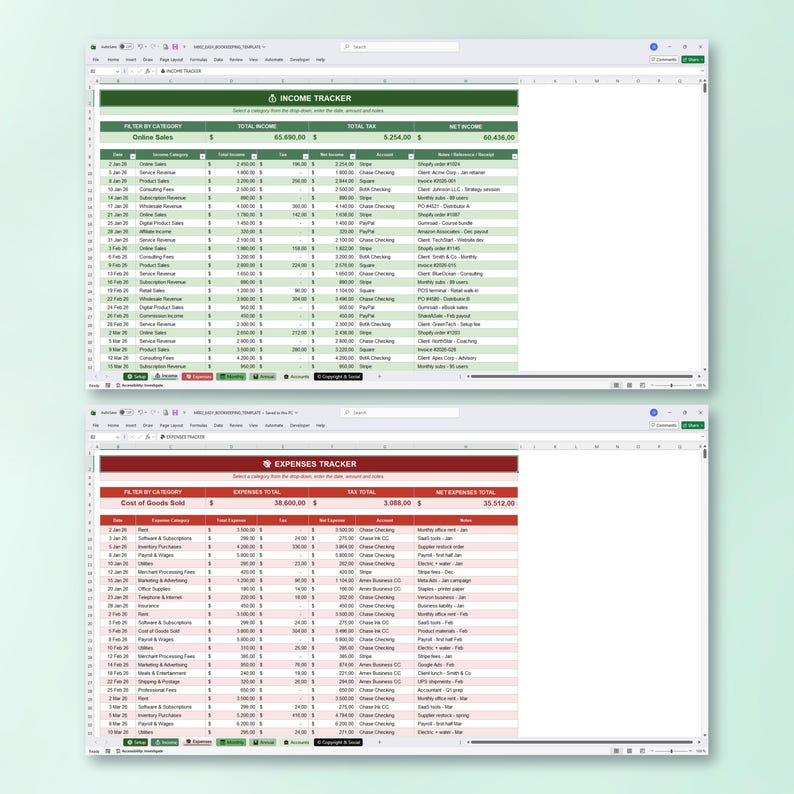Image resolution: width=794 pixels, height=794 pixels.
Task: Open Notes / Reference / Receipt column filter
Action: (514, 156)
